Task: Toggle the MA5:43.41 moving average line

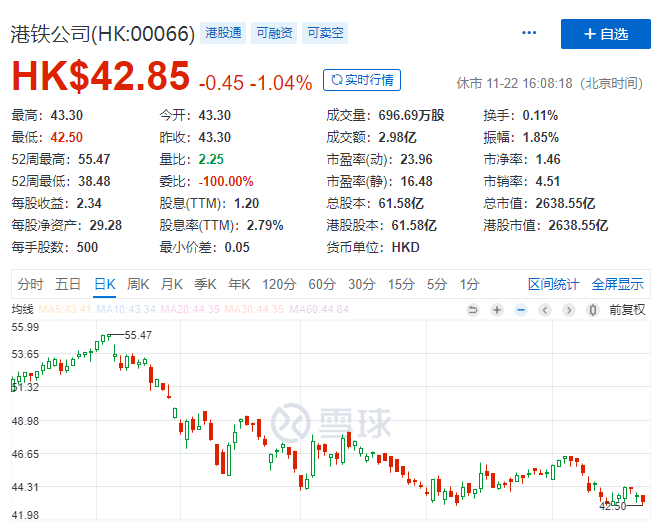Action: pos(65,309)
